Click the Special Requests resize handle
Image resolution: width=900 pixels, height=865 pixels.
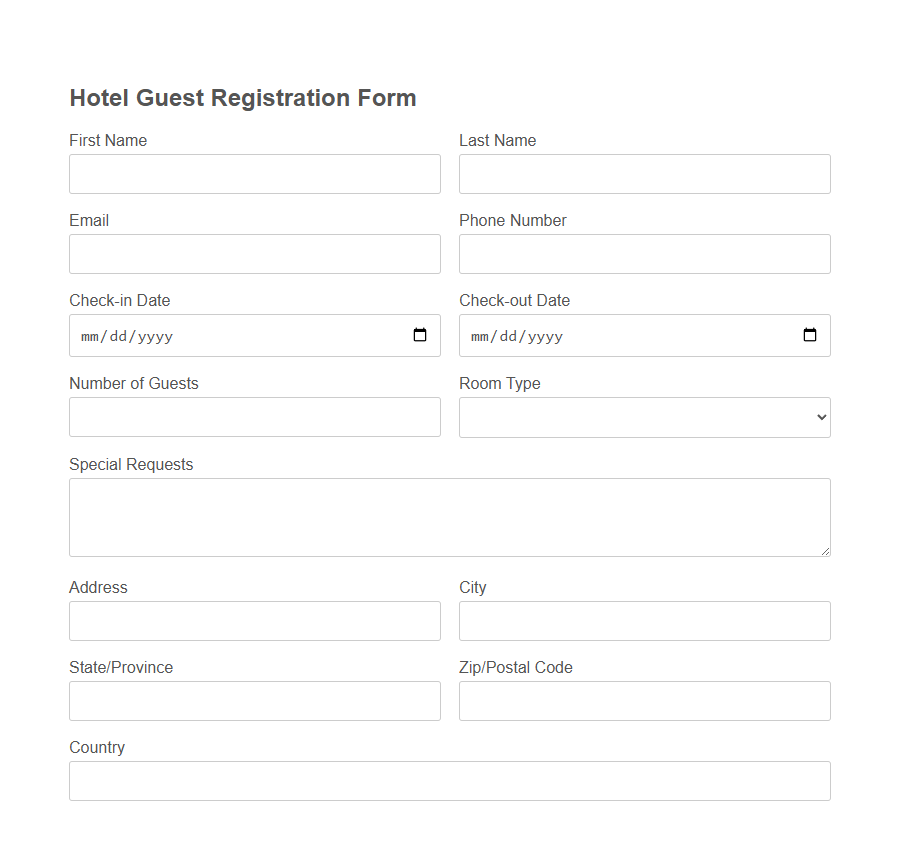(x=826, y=552)
